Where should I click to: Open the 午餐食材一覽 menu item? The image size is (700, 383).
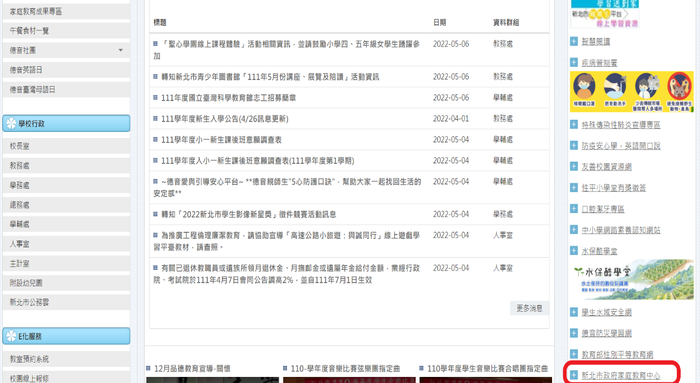pyautogui.click(x=66, y=30)
